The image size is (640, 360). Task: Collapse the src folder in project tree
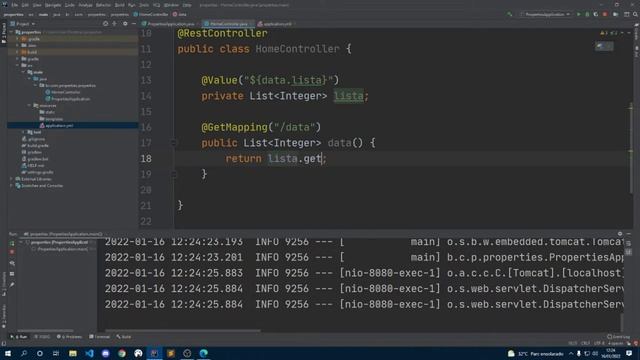coord(17,65)
